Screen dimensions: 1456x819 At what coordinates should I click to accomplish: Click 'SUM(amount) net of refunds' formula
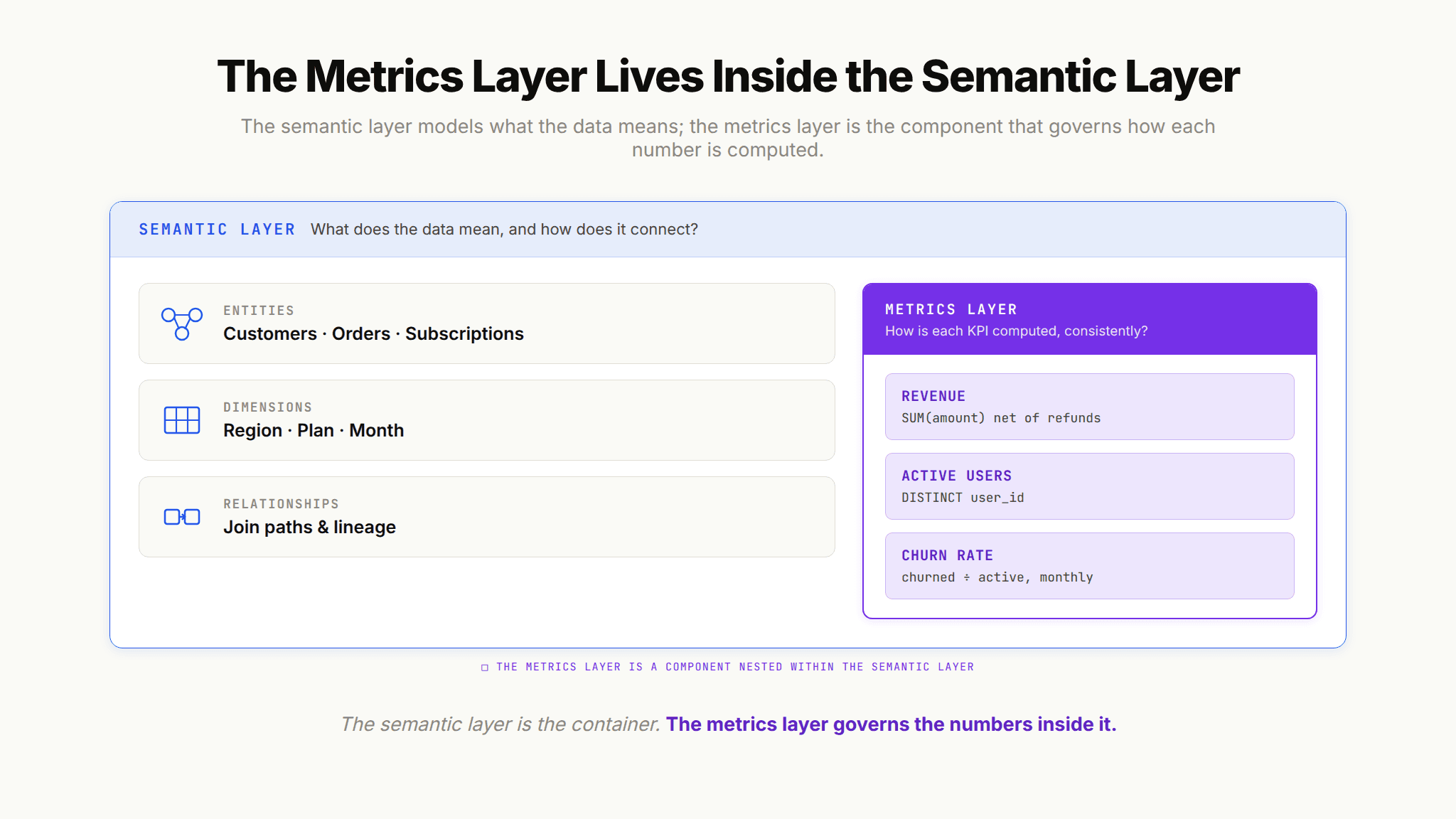[x=1001, y=418]
